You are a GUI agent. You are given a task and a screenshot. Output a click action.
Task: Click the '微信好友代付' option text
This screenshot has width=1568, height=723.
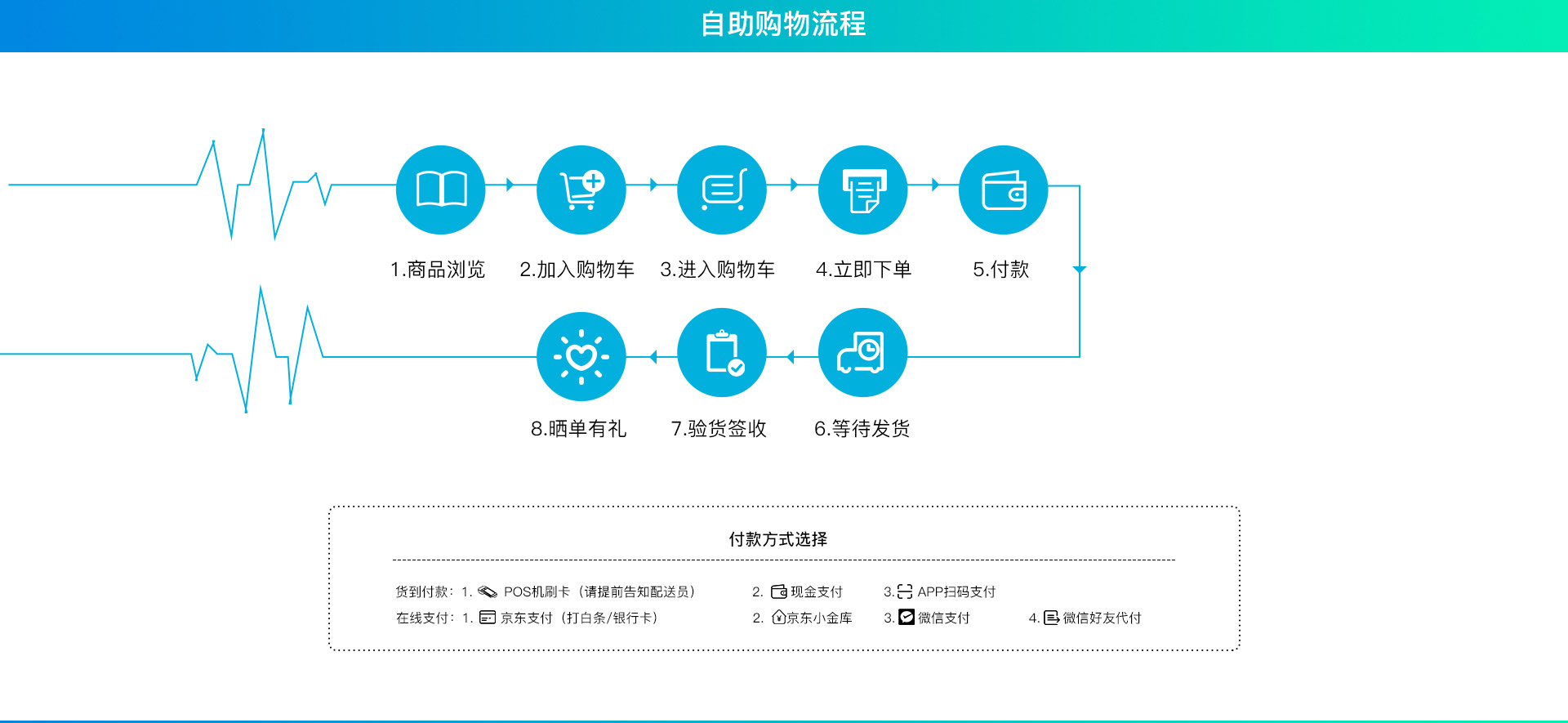pyautogui.click(x=1102, y=618)
